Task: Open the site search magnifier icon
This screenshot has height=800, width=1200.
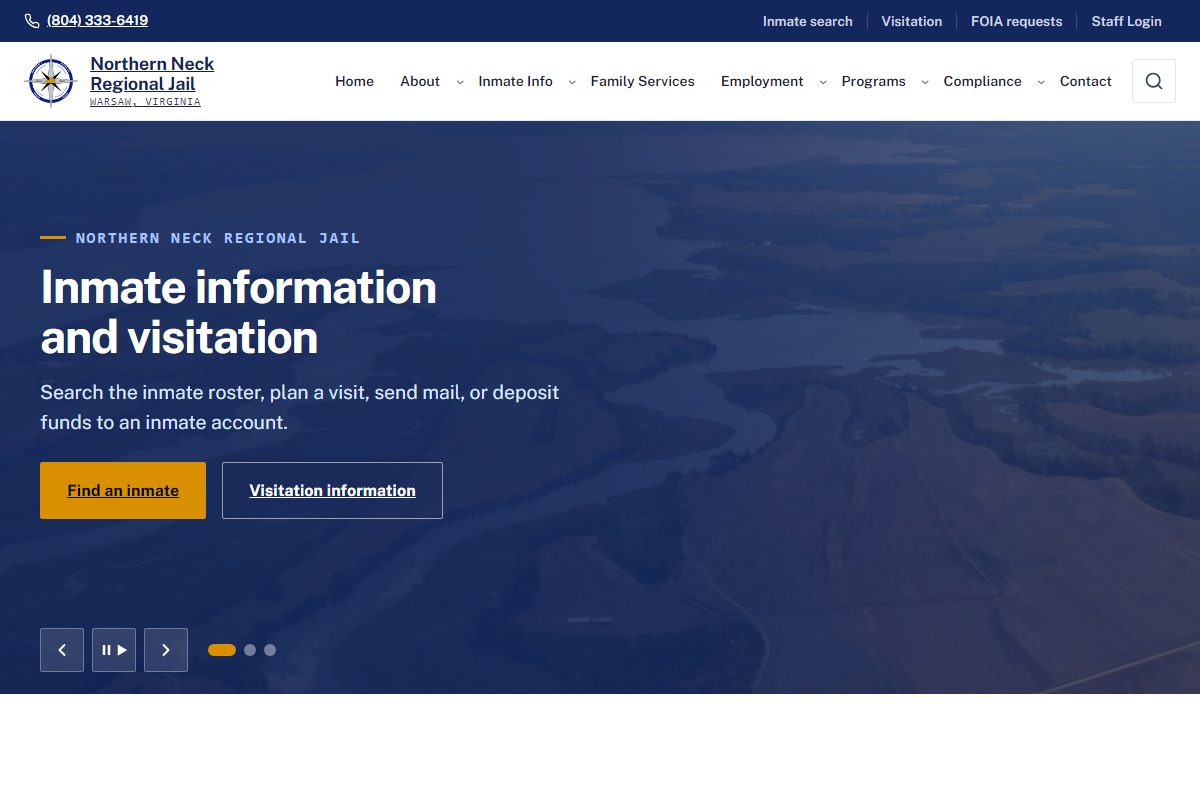Action: click(x=1154, y=81)
